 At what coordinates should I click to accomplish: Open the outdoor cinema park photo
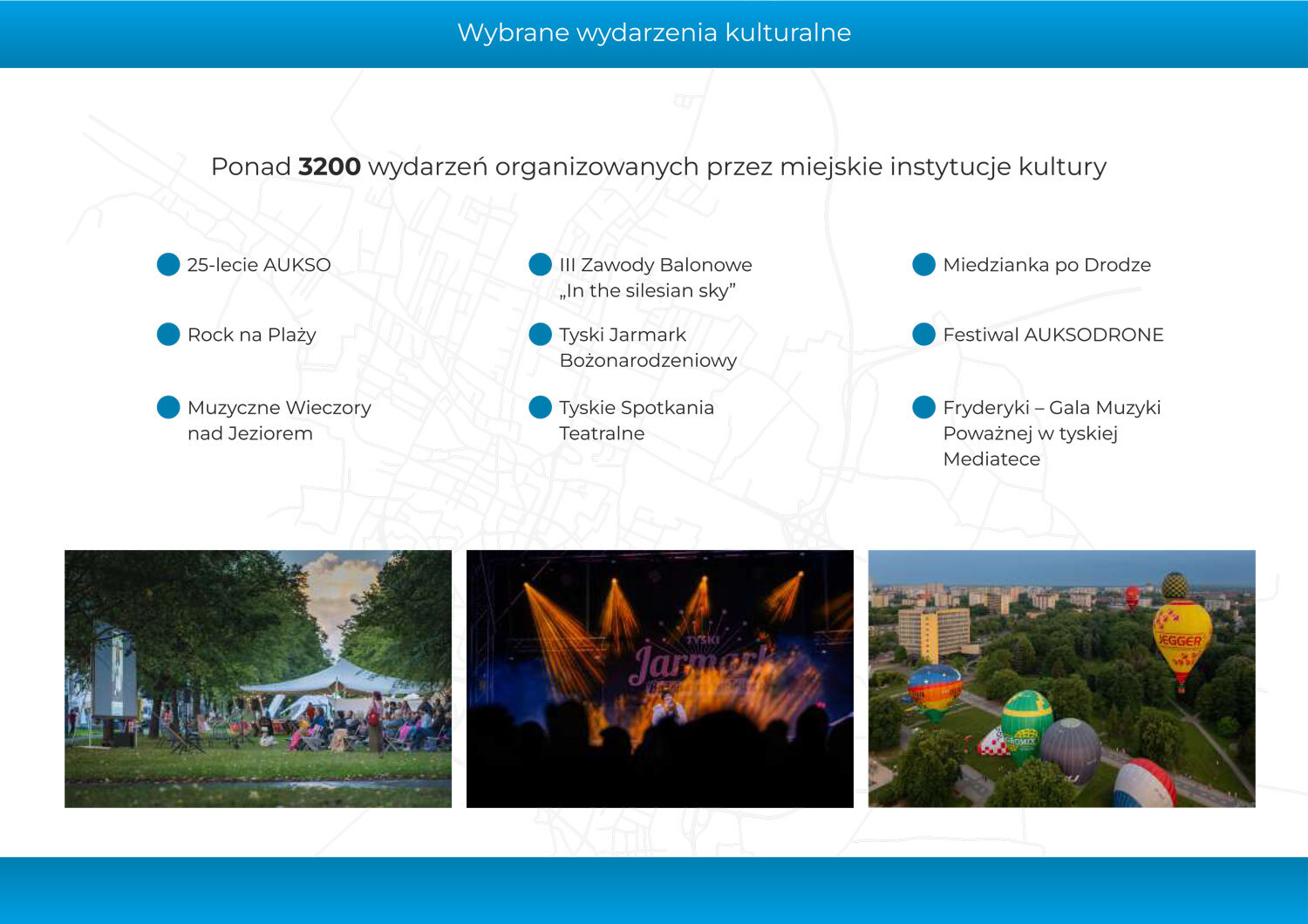click(x=258, y=680)
